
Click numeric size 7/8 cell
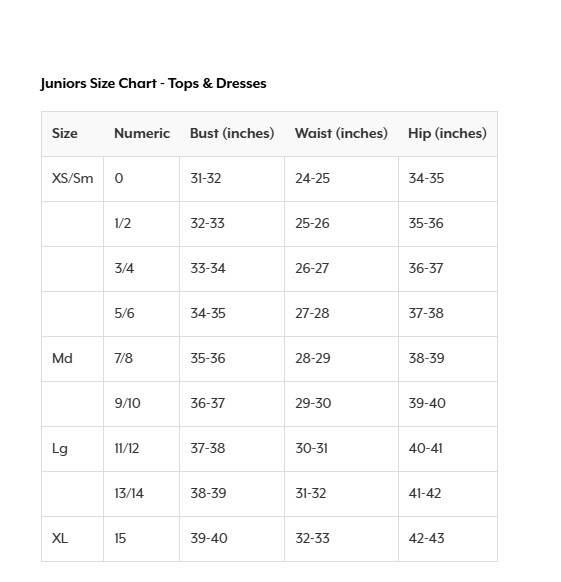[141, 359]
